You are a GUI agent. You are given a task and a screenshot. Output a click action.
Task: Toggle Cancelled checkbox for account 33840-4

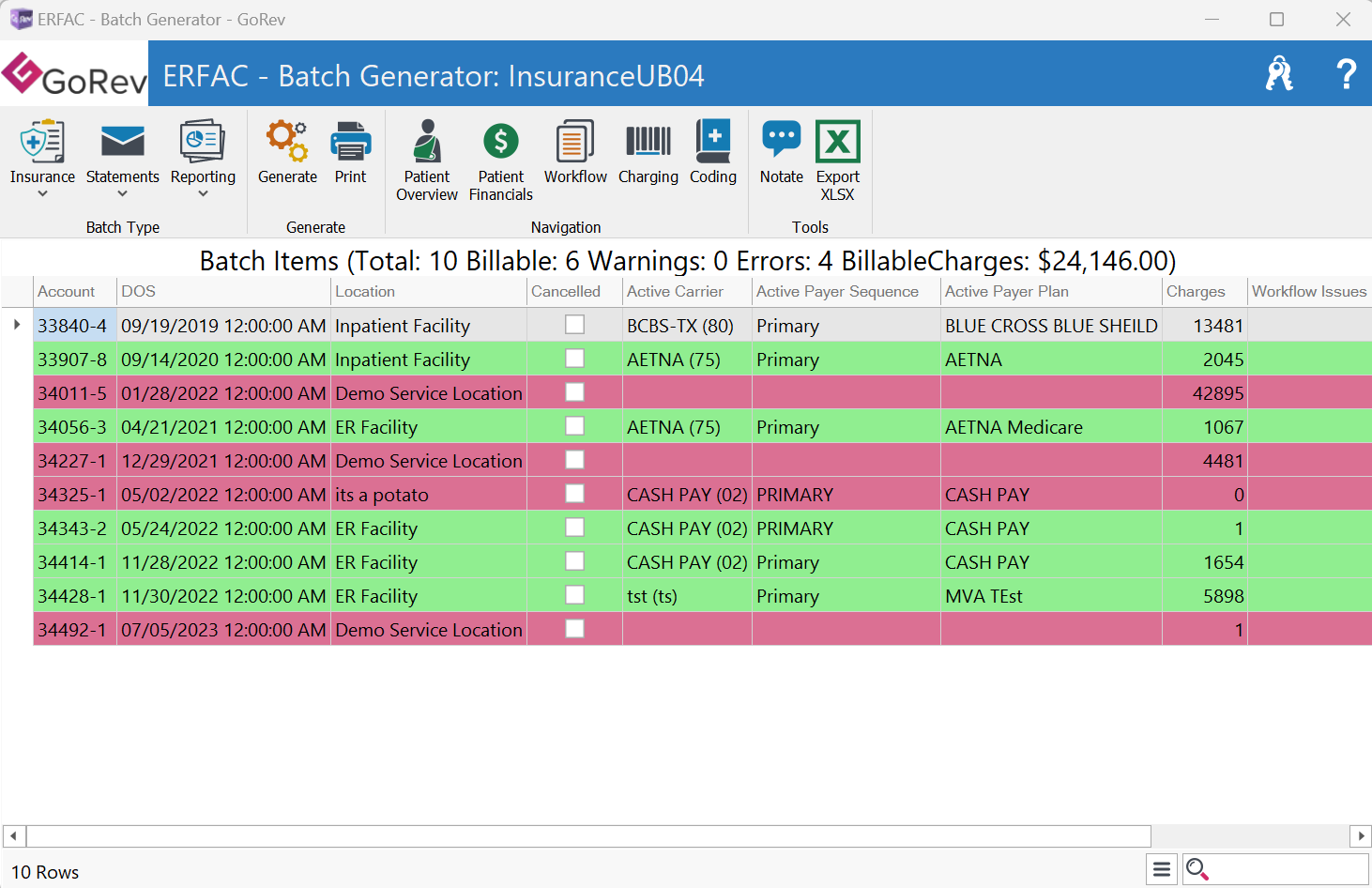pyautogui.click(x=574, y=324)
